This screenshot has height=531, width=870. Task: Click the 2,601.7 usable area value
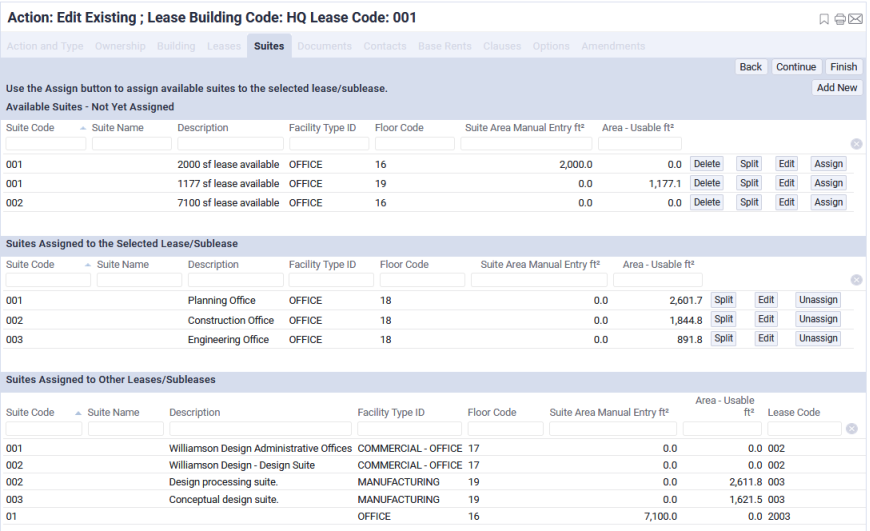pos(686,301)
